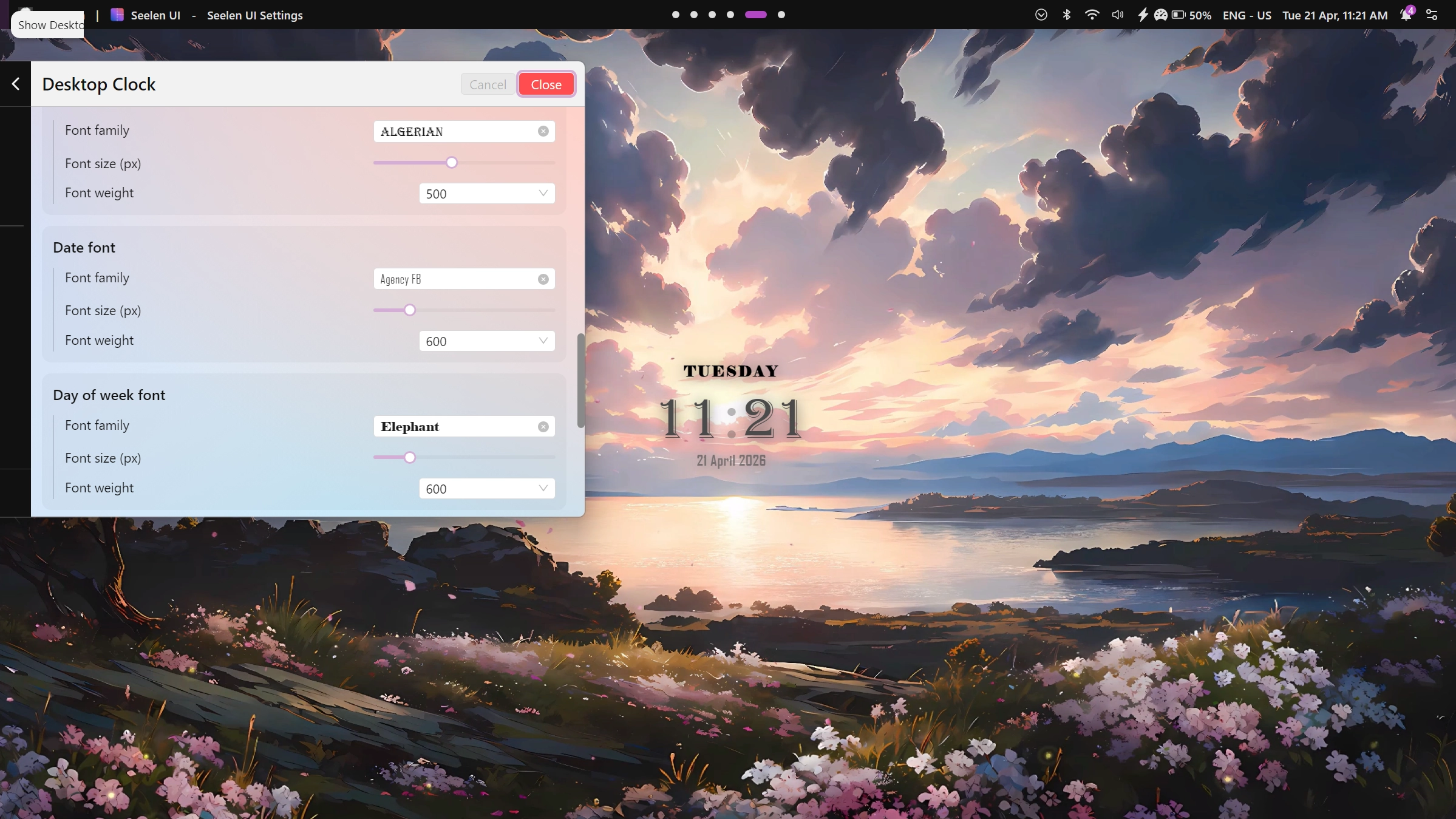Close the Desktop Clock settings dialog
The width and height of the screenshot is (1456, 819).
click(x=545, y=84)
